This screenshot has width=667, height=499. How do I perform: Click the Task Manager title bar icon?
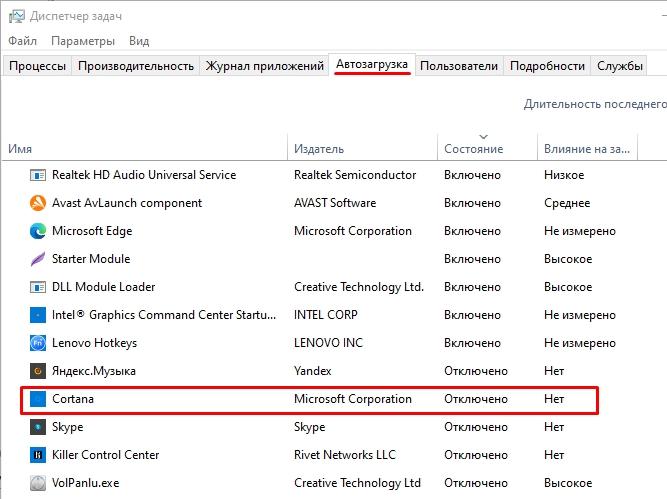coord(17,16)
